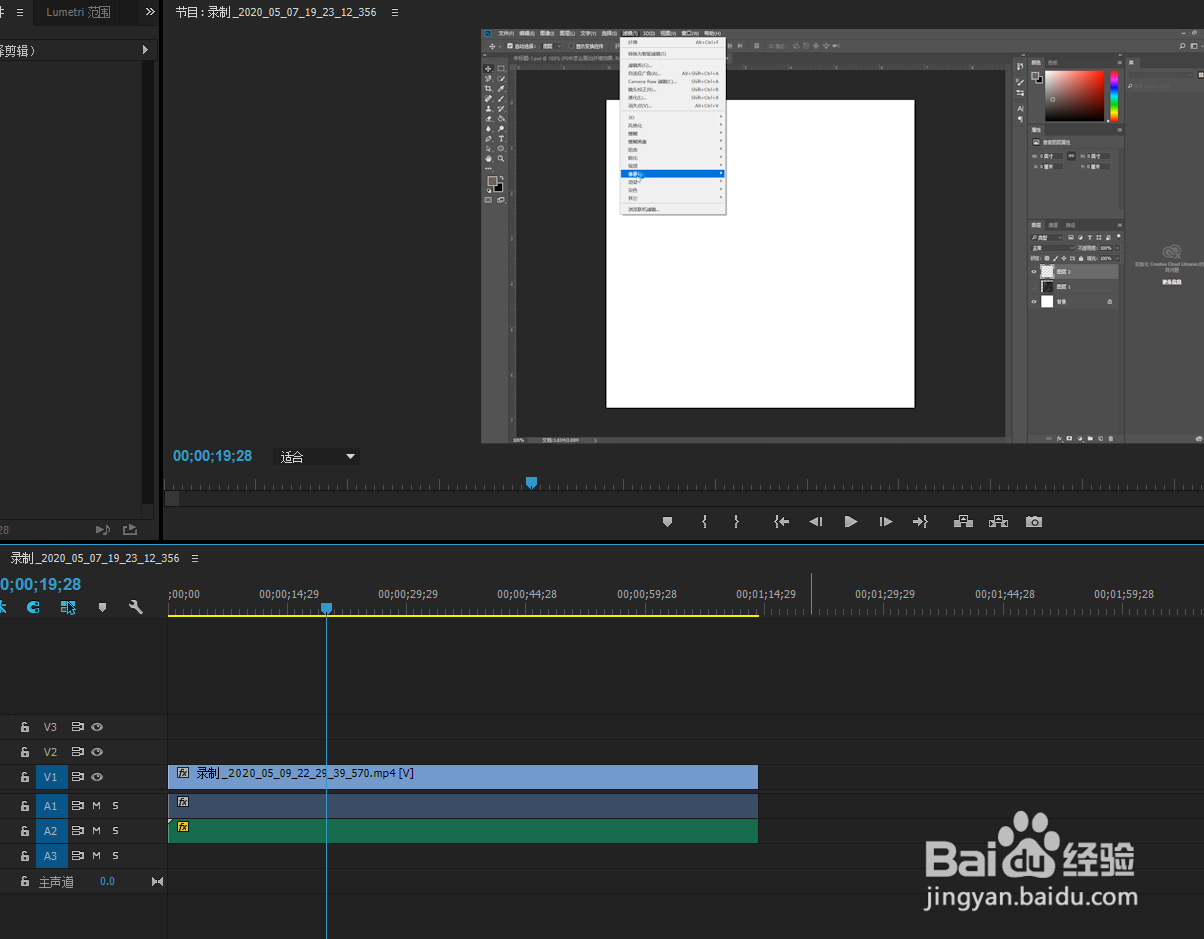Mute track A3
Viewport: 1204px width, 939px height.
(x=97, y=856)
